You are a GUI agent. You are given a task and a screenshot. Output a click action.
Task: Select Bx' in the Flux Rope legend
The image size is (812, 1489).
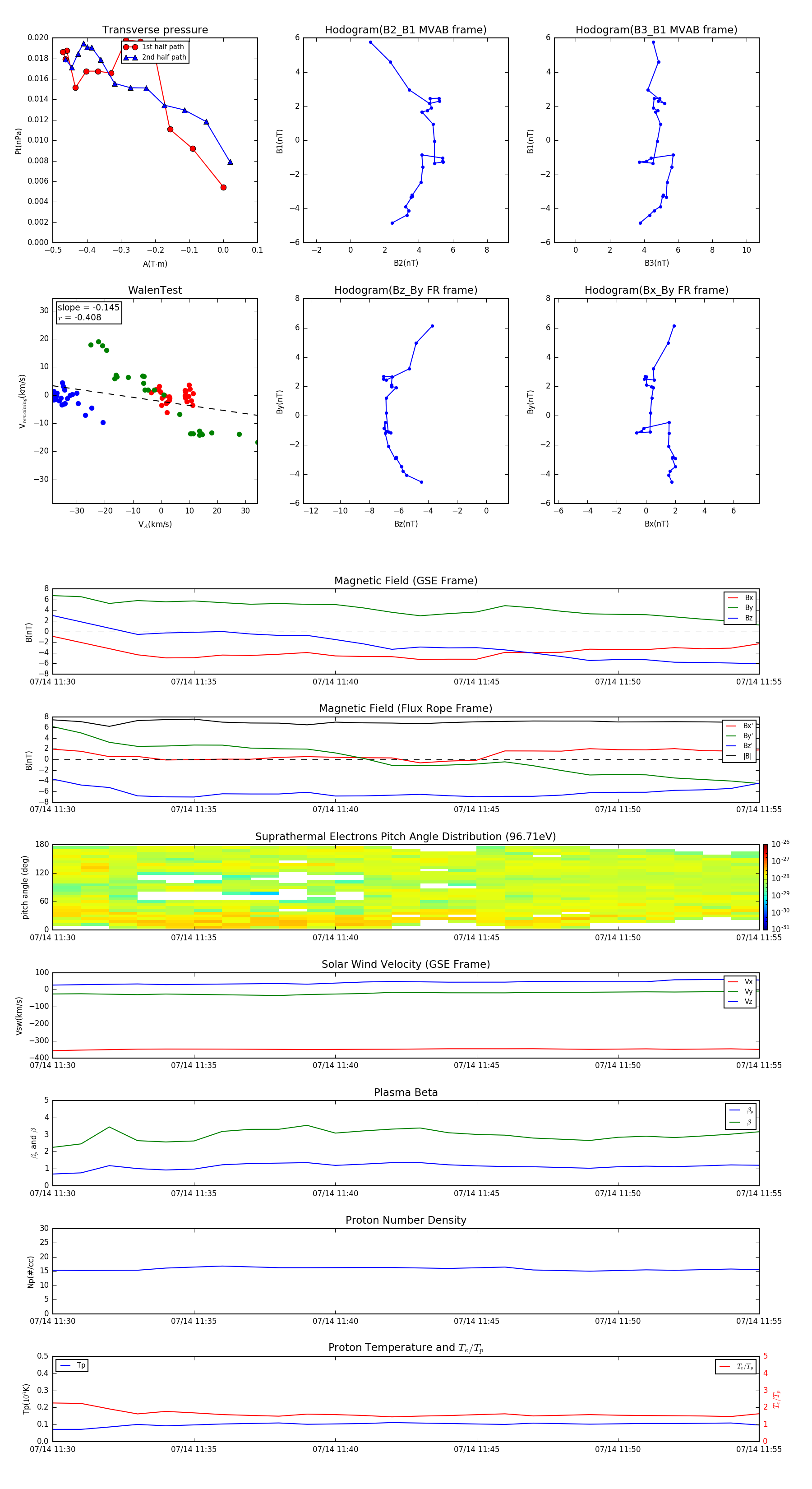coord(739,726)
